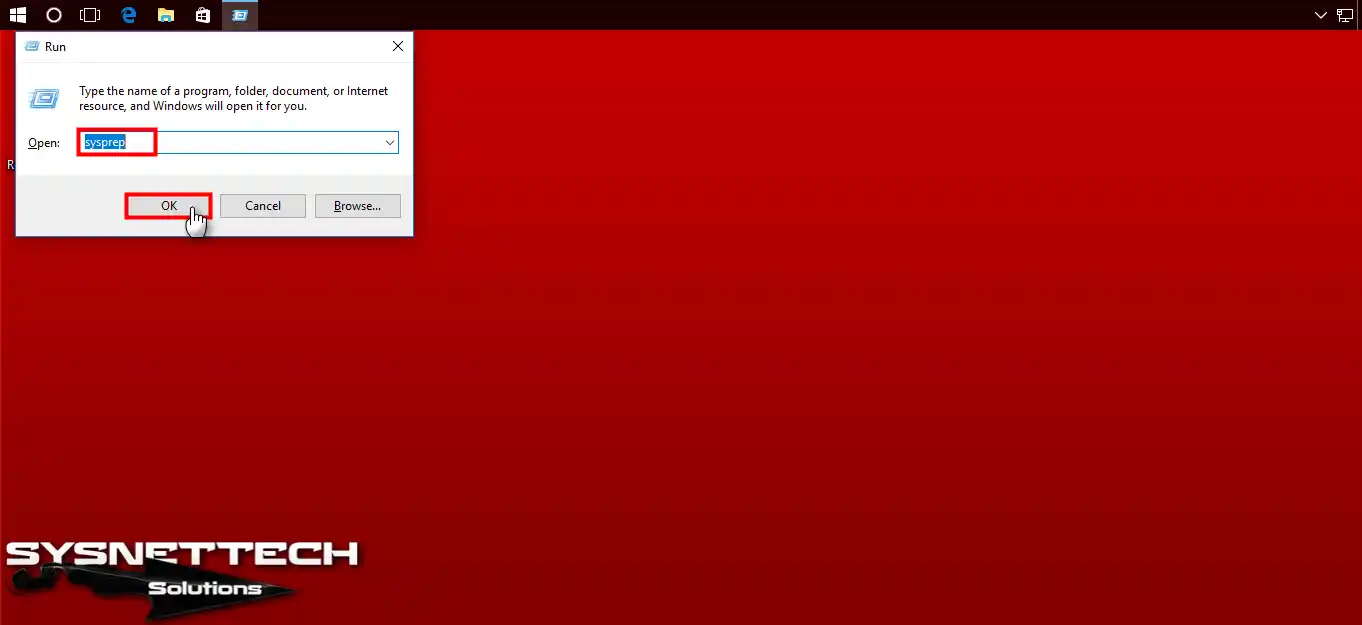The image size is (1362, 625).
Task: Click the Cortana search circle icon
Action: point(54,15)
